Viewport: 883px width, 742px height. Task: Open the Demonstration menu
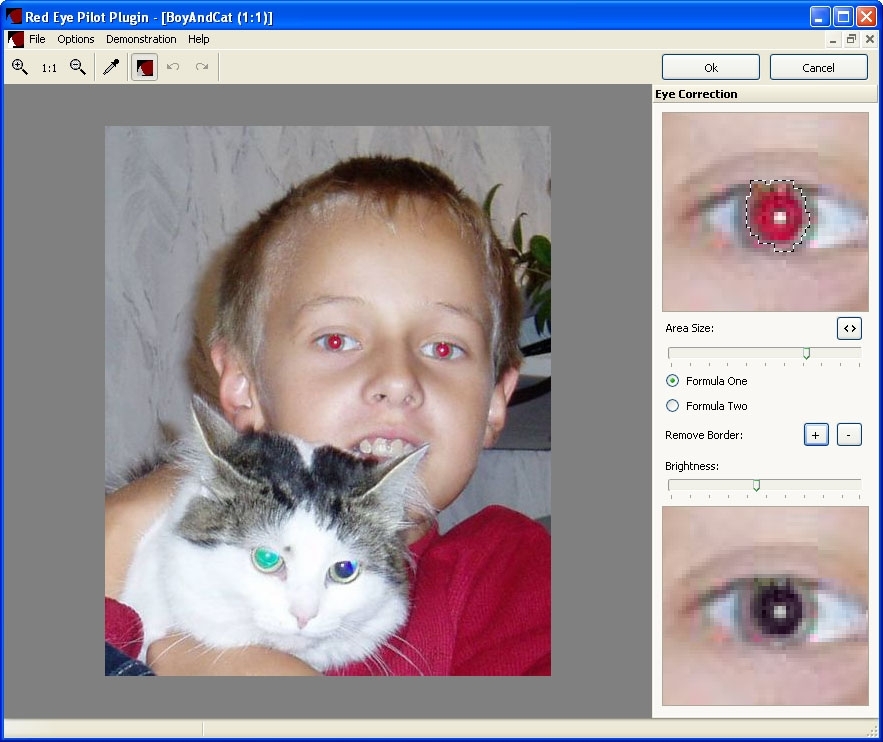[x=141, y=39]
